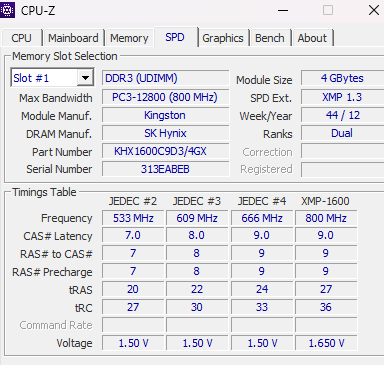Click the tRAS value 22
This screenshot has width=384, height=365.
tap(197, 289)
